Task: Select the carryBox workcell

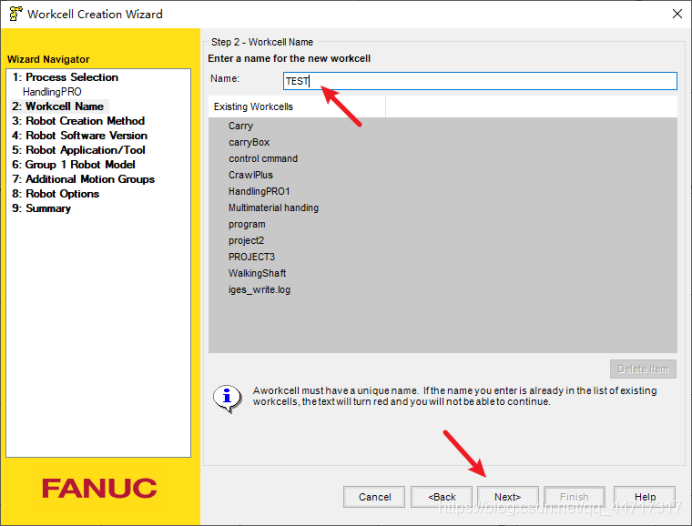Action: coord(249,142)
